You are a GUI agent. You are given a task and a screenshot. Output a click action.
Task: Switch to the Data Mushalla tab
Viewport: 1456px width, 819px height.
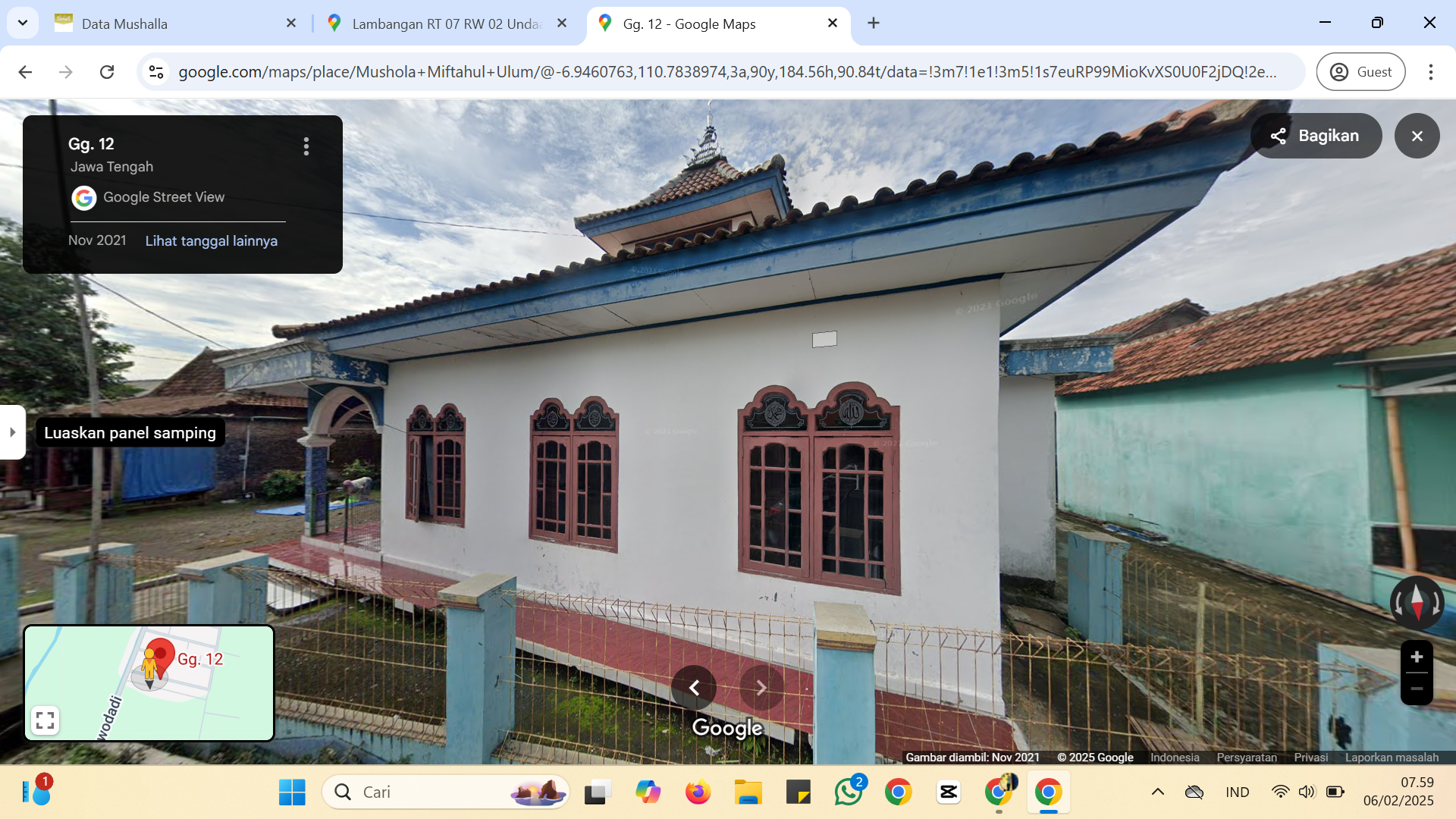coord(176,24)
